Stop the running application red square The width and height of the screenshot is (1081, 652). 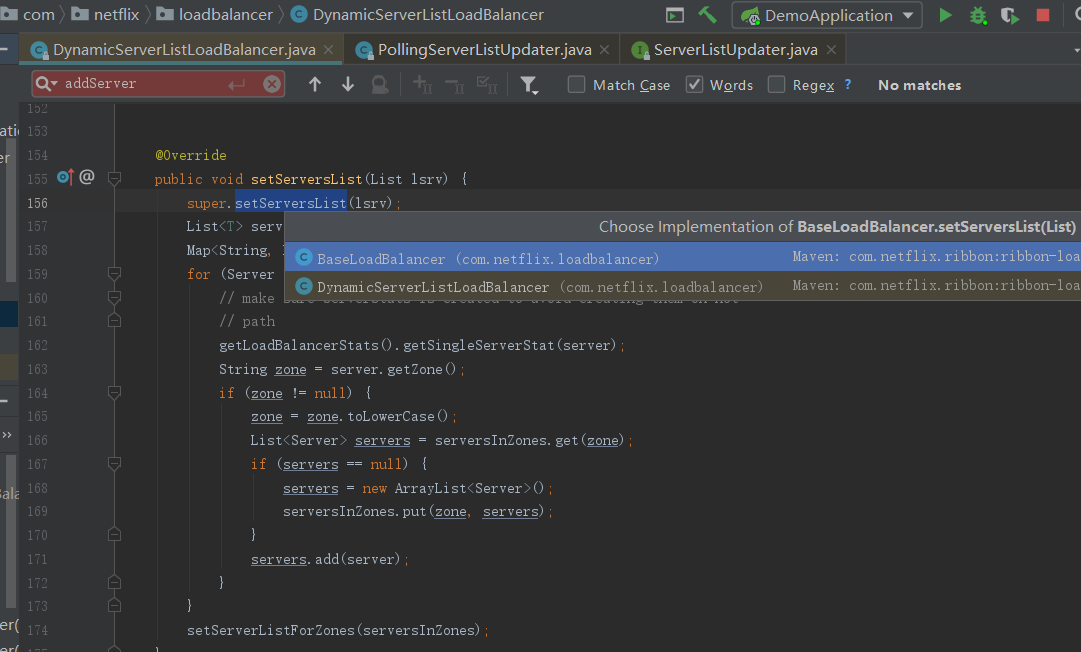coord(1043,15)
